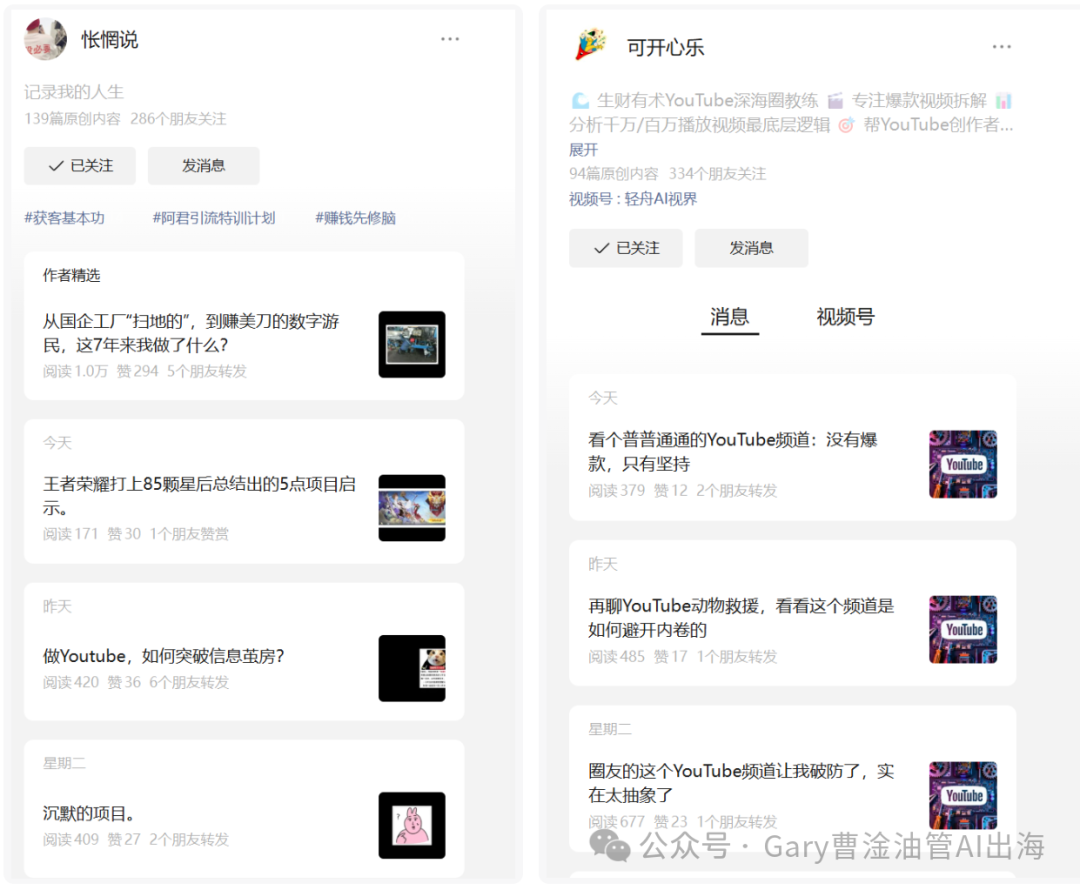
Task: Open the 视频号:轻舟AI视界 link
Action: coord(632,199)
